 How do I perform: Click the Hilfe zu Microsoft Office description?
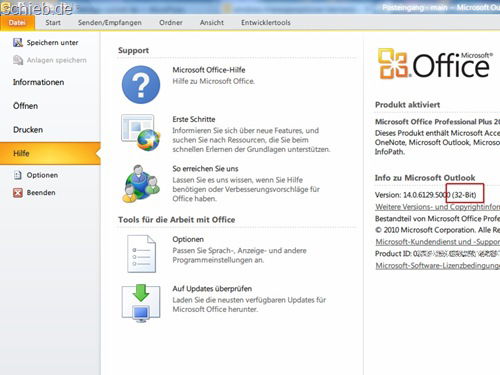[213, 81]
